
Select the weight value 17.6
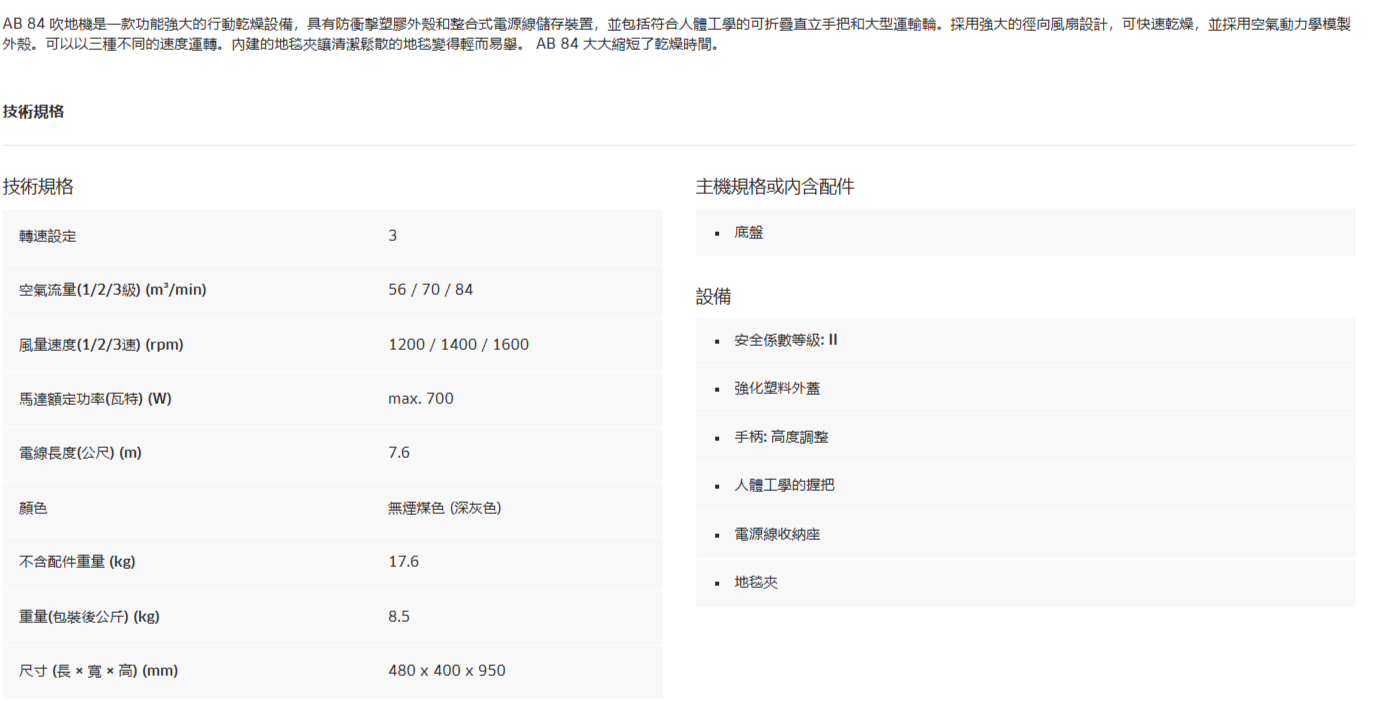404,562
